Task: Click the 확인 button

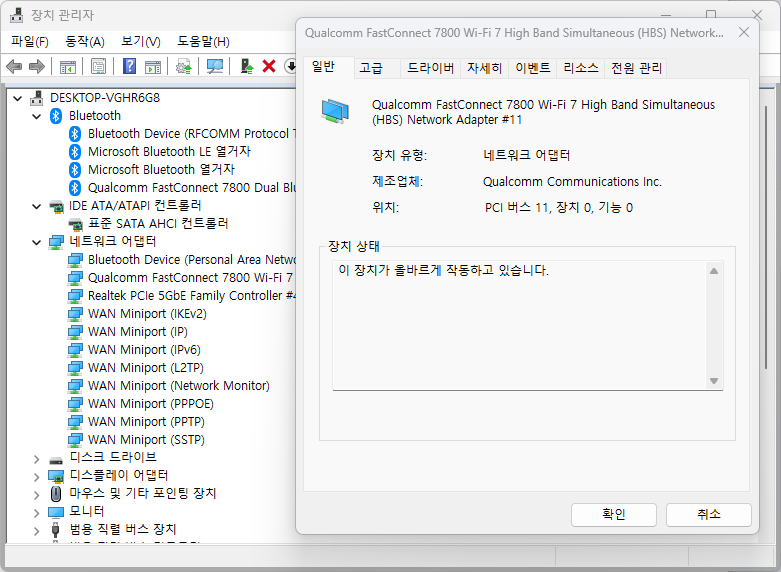Action: (x=614, y=514)
